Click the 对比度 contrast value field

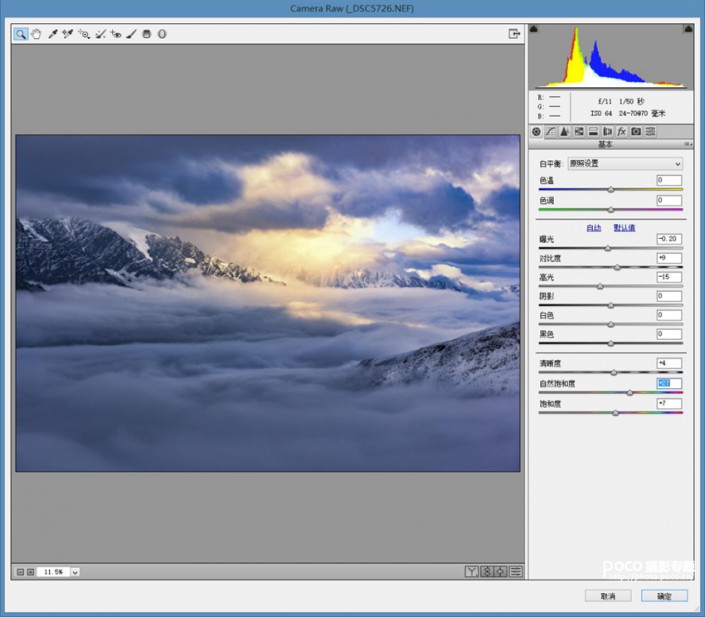click(668, 258)
